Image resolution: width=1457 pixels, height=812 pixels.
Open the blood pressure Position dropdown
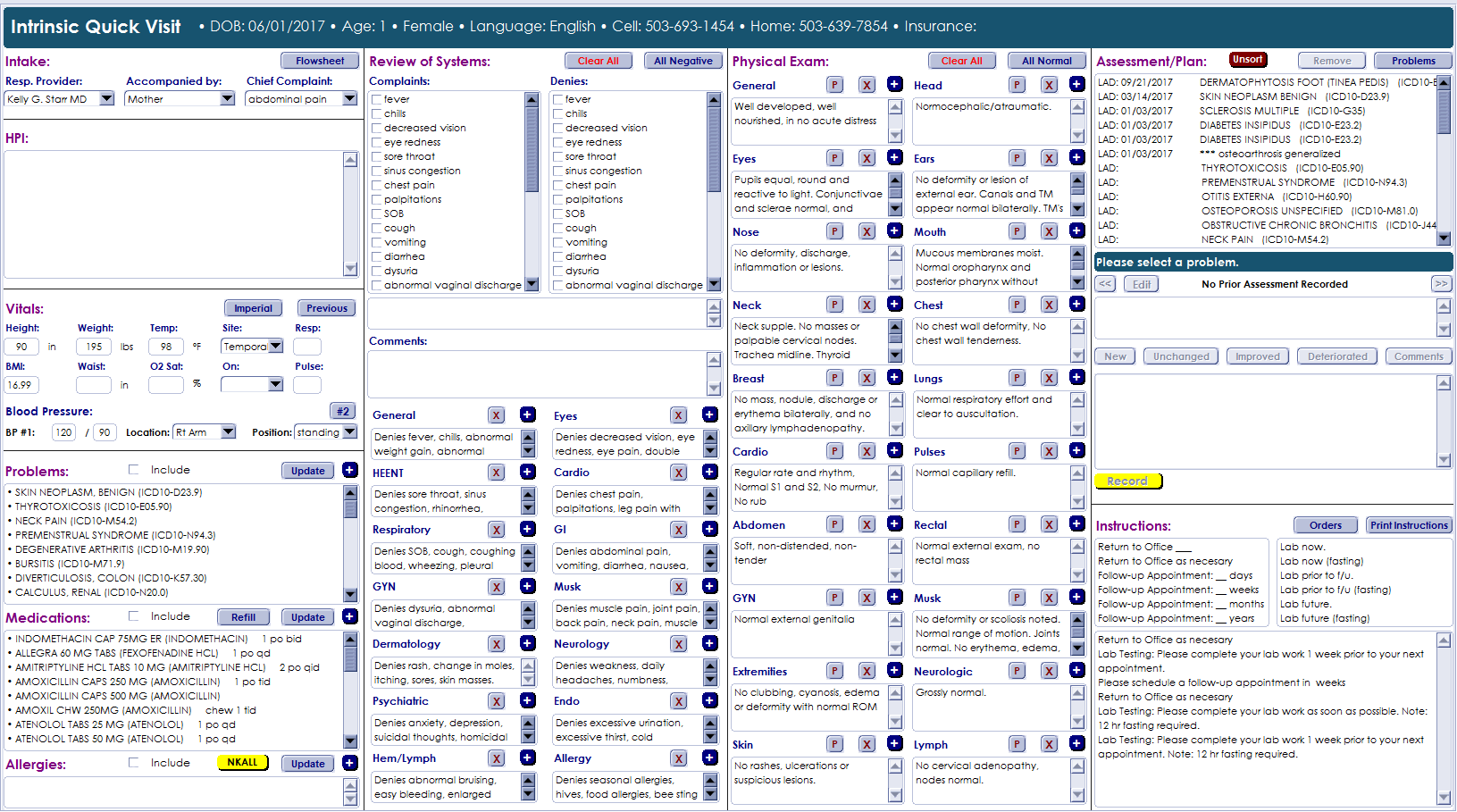(349, 432)
